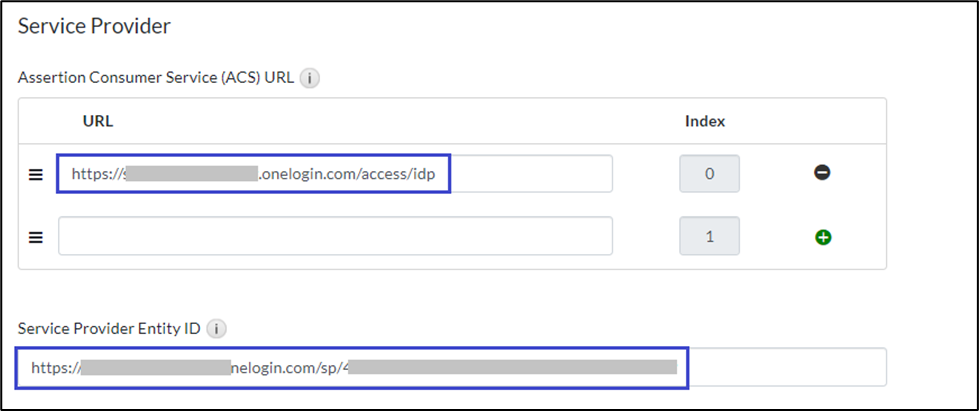Select the Index field showing 1

[x=709, y=237]
